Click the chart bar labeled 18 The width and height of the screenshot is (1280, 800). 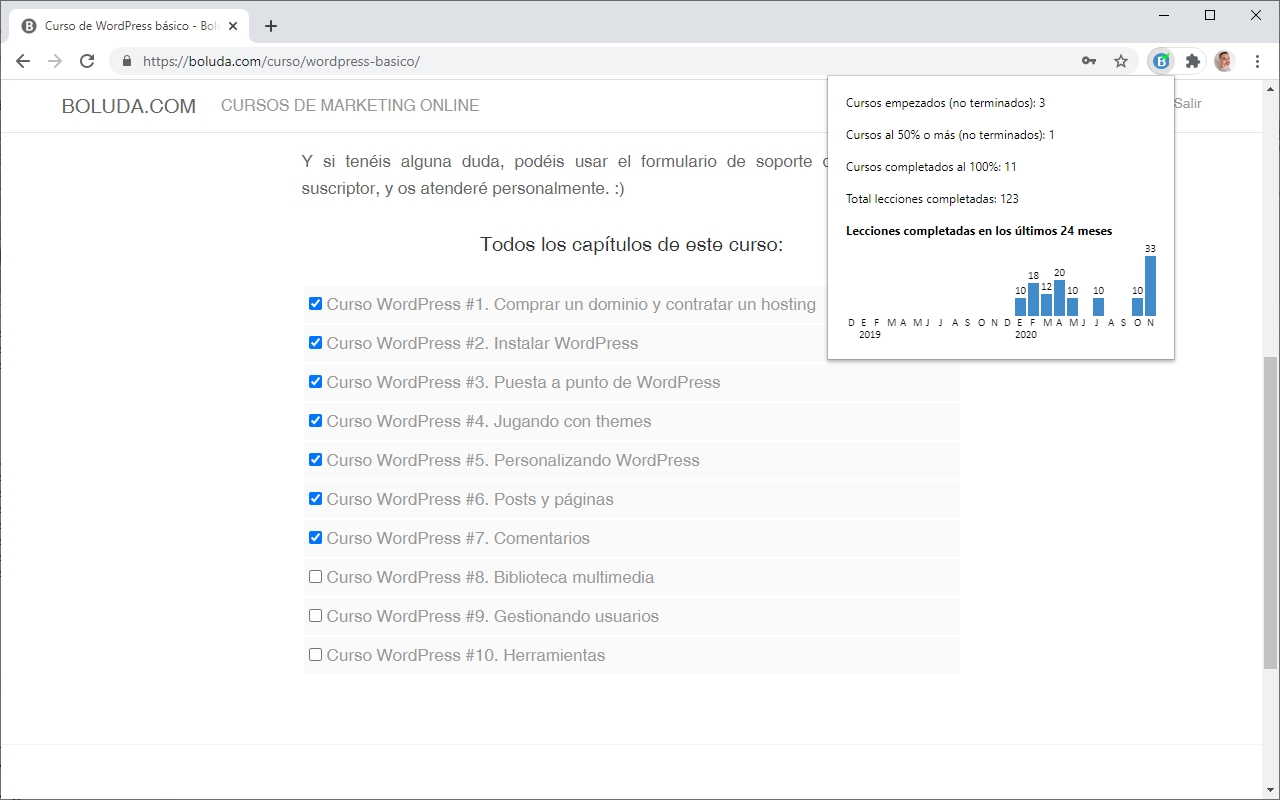tap(1033, 300)
